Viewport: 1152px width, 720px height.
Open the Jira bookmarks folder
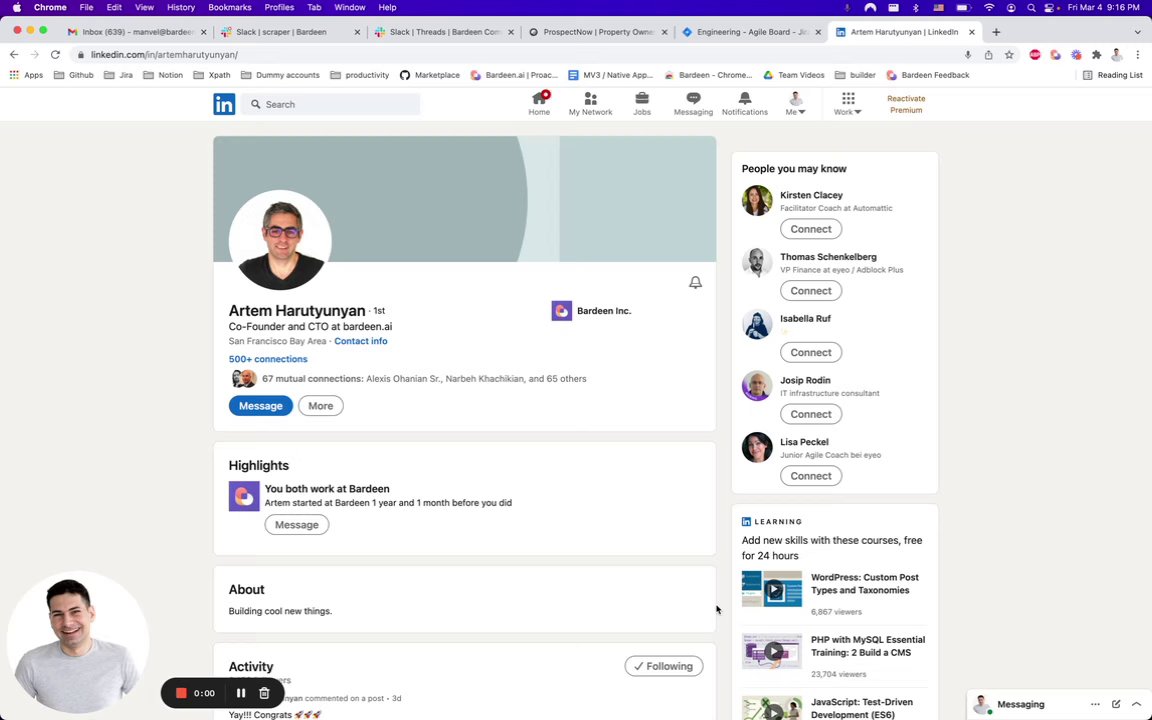pyautogui.click(x=118, y=75)
